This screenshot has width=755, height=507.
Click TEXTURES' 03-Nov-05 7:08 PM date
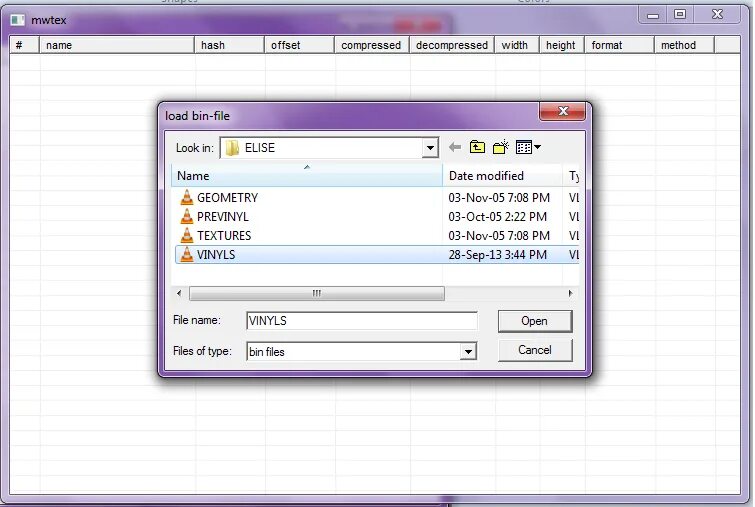coord(499,235)
